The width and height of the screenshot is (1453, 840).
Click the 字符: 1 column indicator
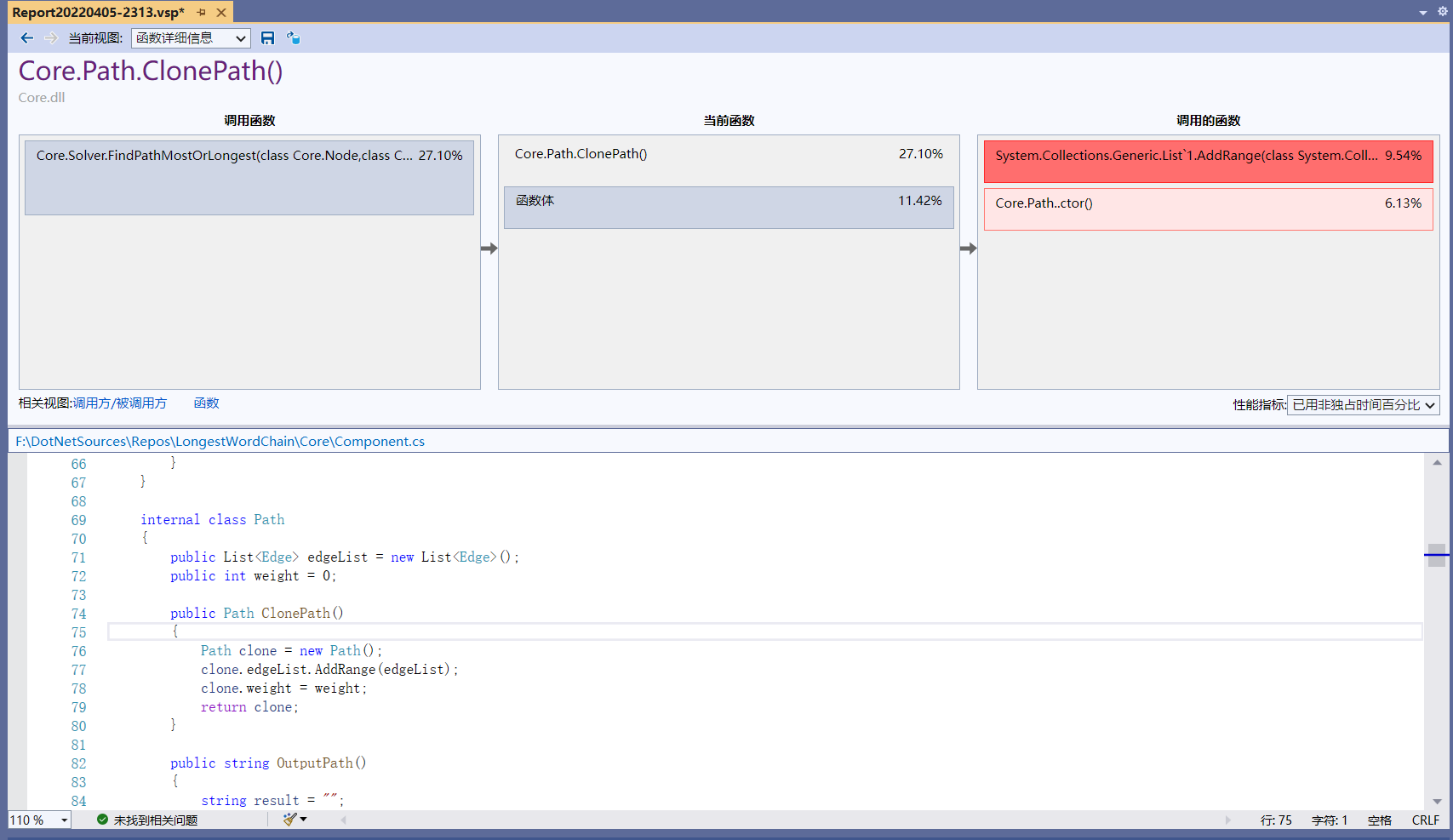(1330, 820)
